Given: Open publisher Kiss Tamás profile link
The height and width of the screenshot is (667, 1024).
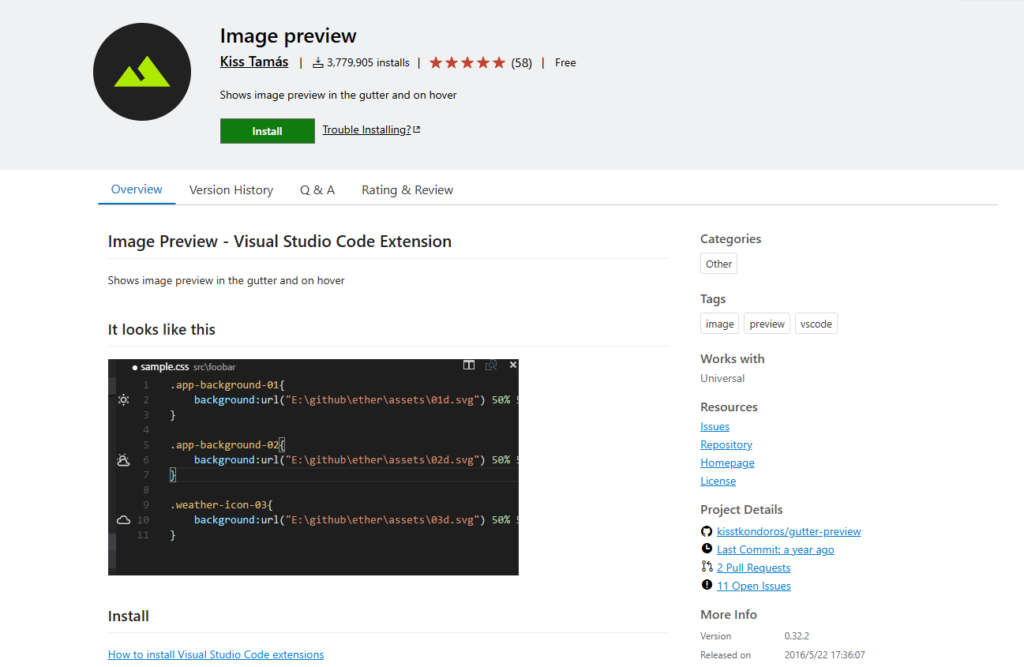Looking at the screenshot, I should 254,62.
